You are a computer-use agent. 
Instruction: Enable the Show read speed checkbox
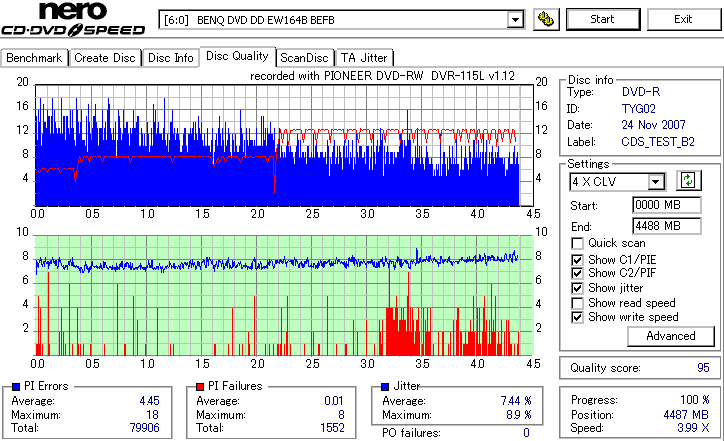tap(577, 303)
